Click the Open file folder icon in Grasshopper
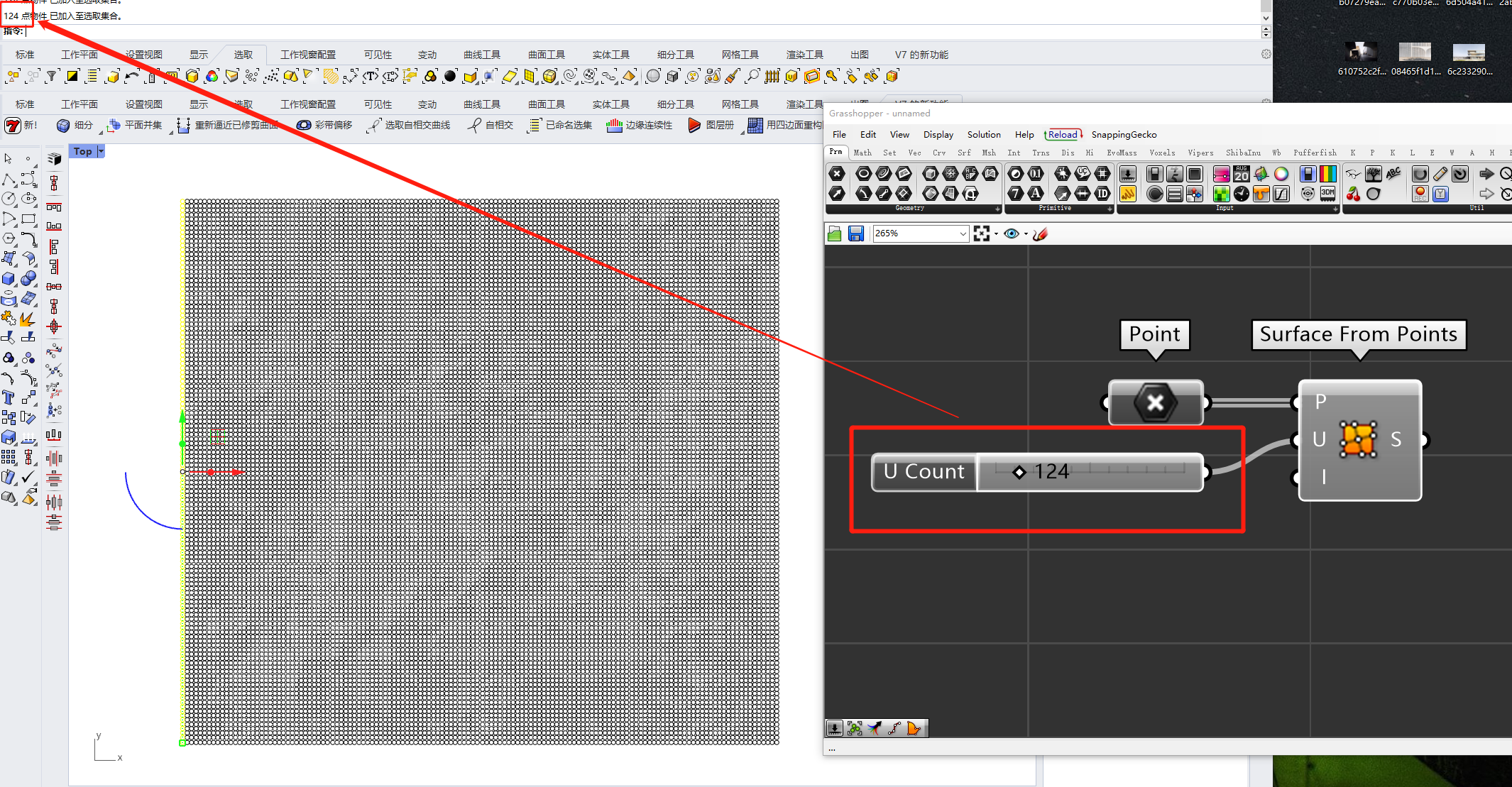Viewport: 1512px width, 787px height. click(x=835, y=233)
